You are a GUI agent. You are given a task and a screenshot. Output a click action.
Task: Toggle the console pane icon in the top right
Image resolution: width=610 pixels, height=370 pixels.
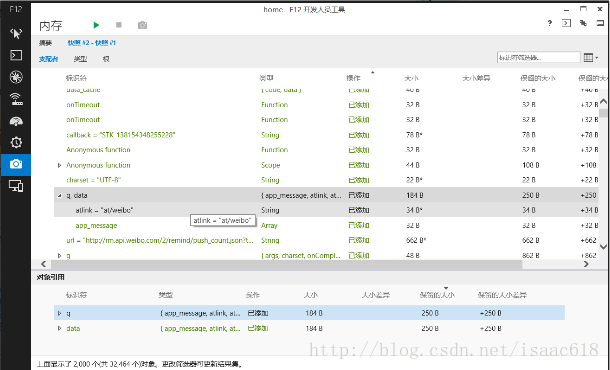tap(566, 23)
